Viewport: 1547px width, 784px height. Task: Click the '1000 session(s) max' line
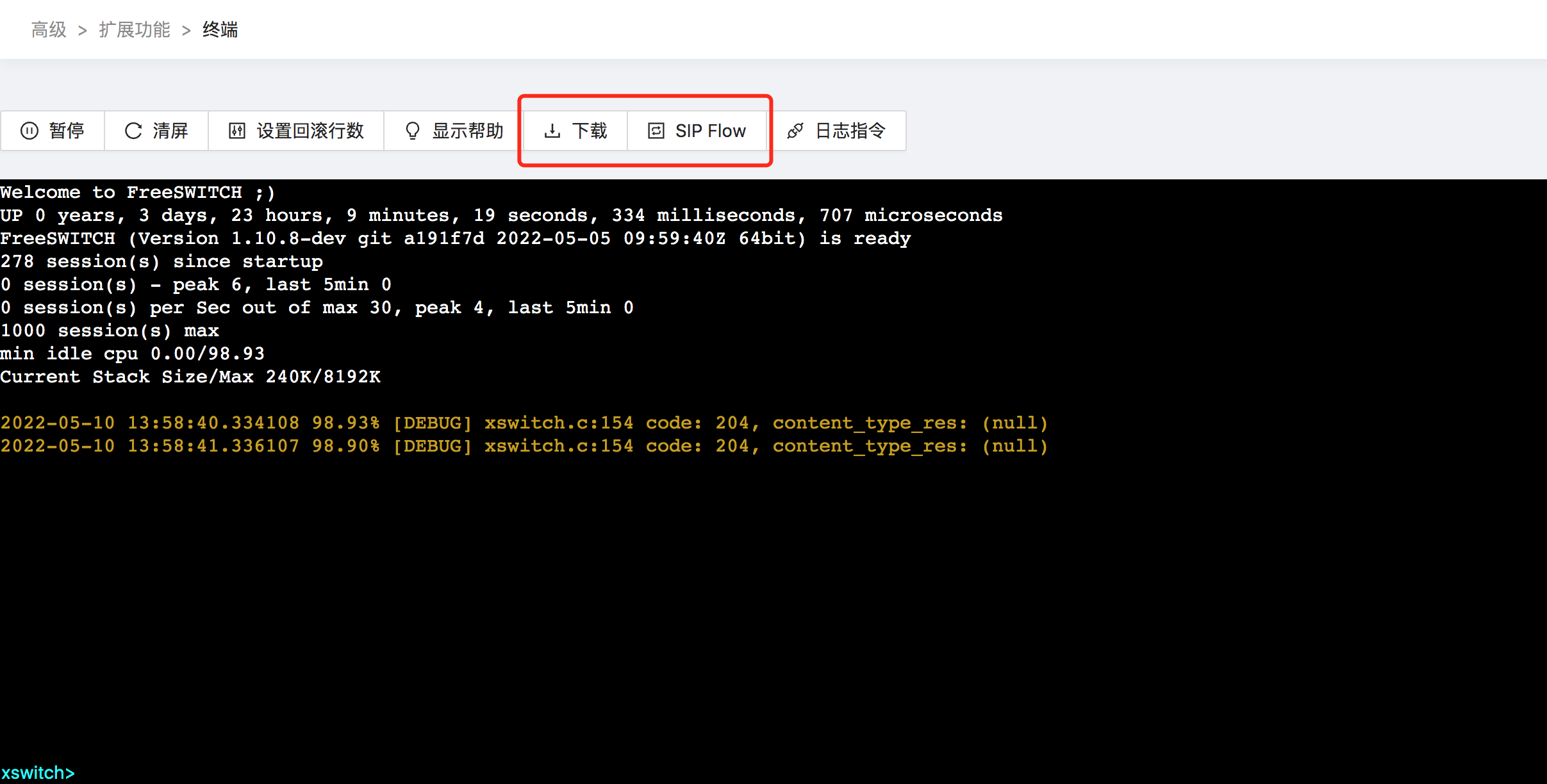tap(110, 331)
